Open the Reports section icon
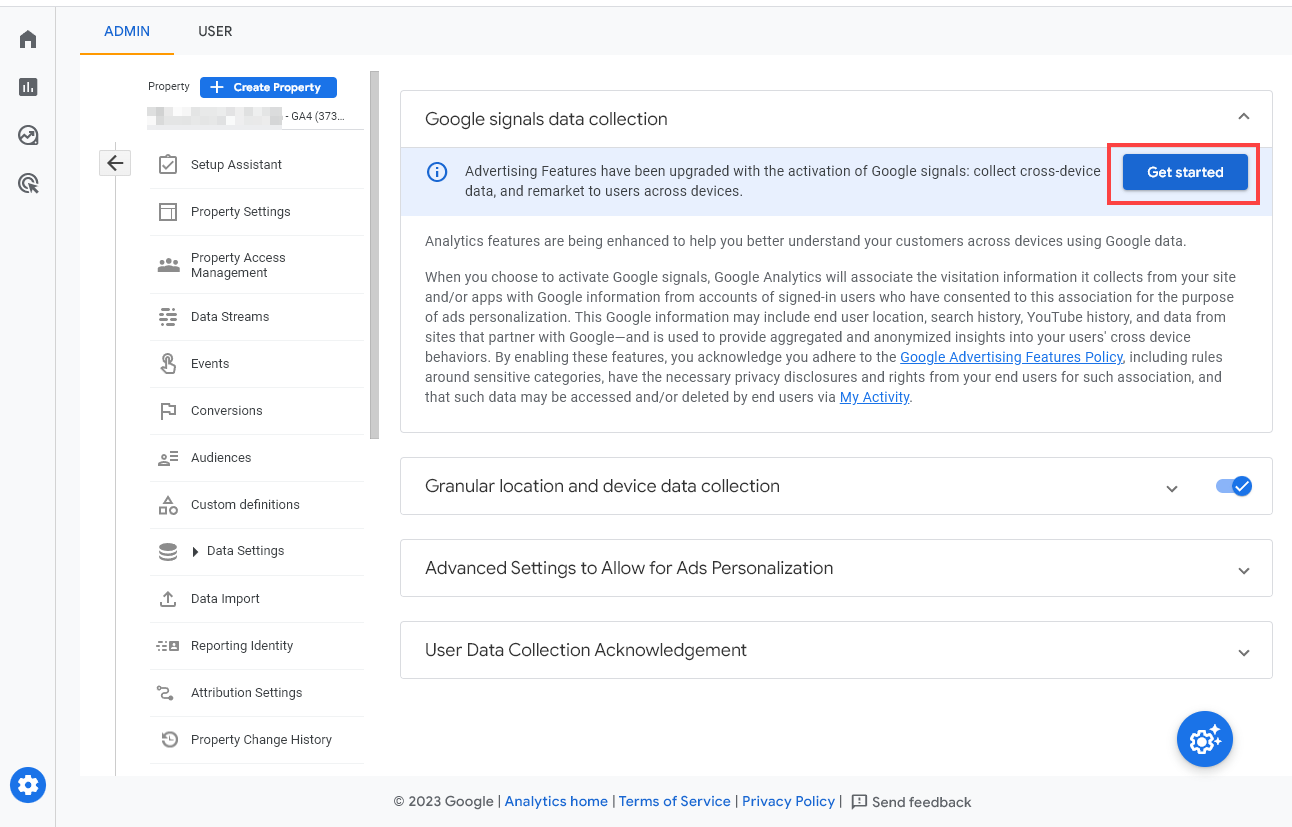Viewport: 1292px width, 827px height. 28,87
